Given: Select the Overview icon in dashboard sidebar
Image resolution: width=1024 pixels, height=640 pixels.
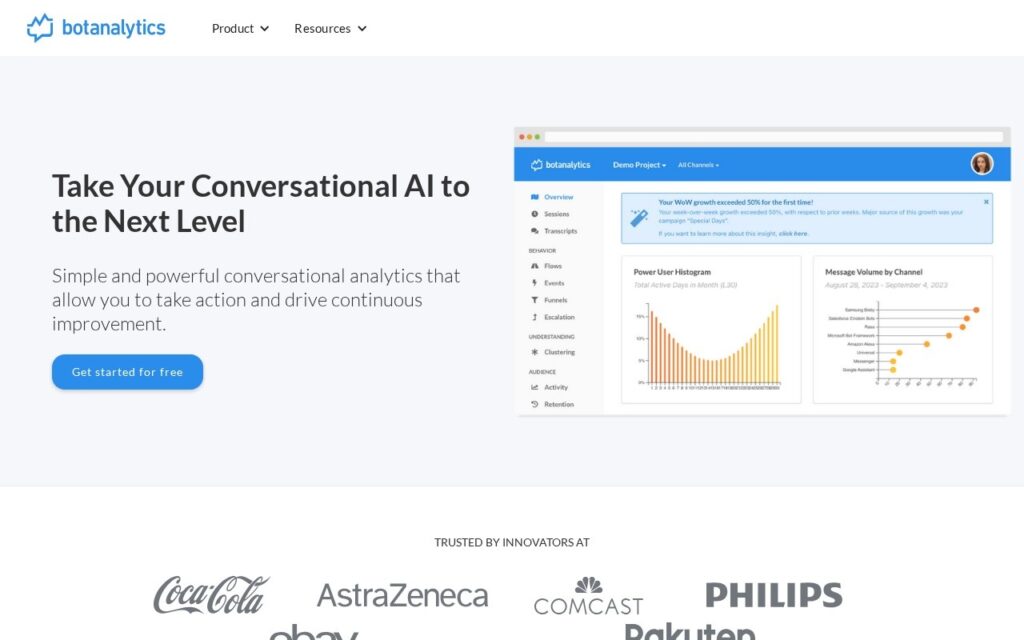Looking at the screenshot, I should pyautogui.click(x=534, y=197).
